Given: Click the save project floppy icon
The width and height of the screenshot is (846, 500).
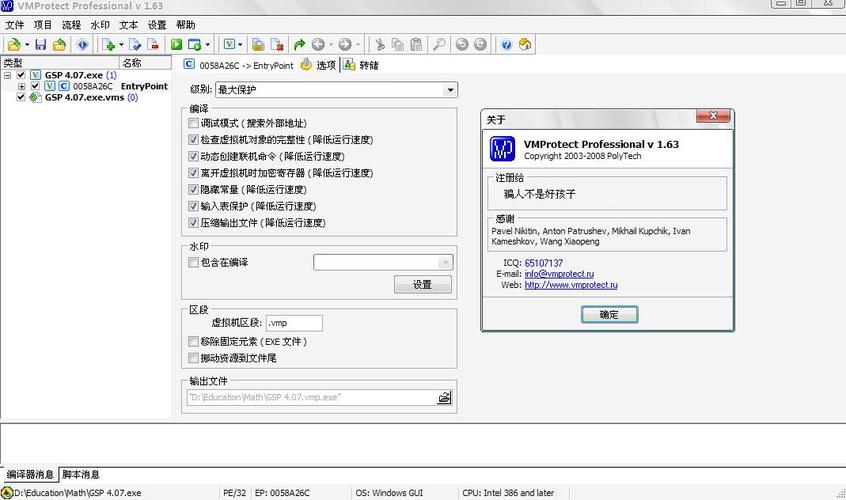Looking at the screenshot, I should tap(40, 45).
